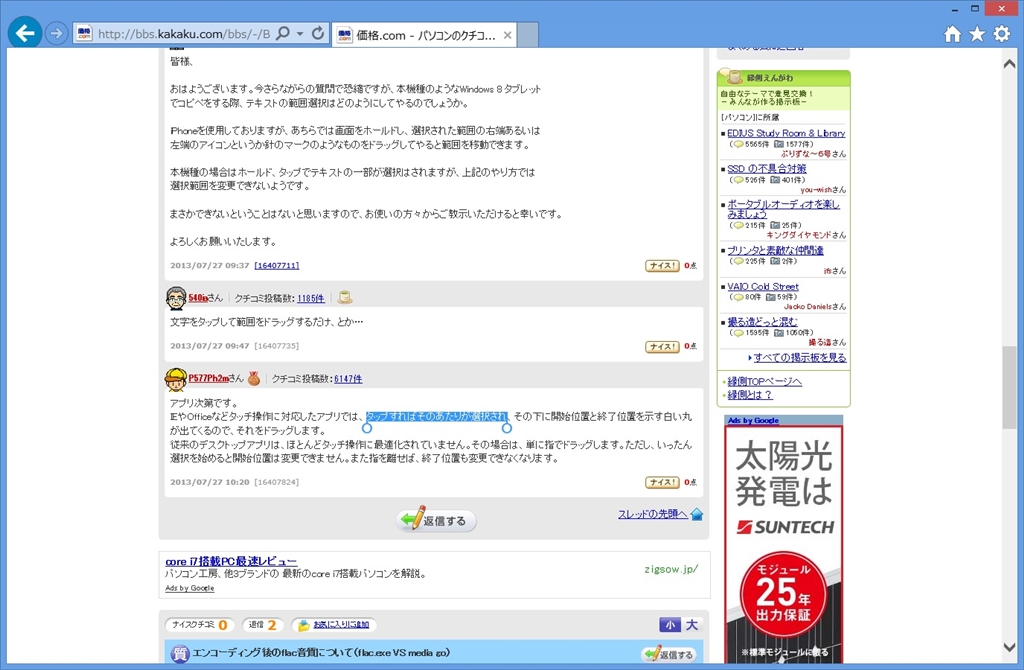The image size is (1024, 670).
Task: Click the 返信する reply button with pencil
Action: [436, 520]
